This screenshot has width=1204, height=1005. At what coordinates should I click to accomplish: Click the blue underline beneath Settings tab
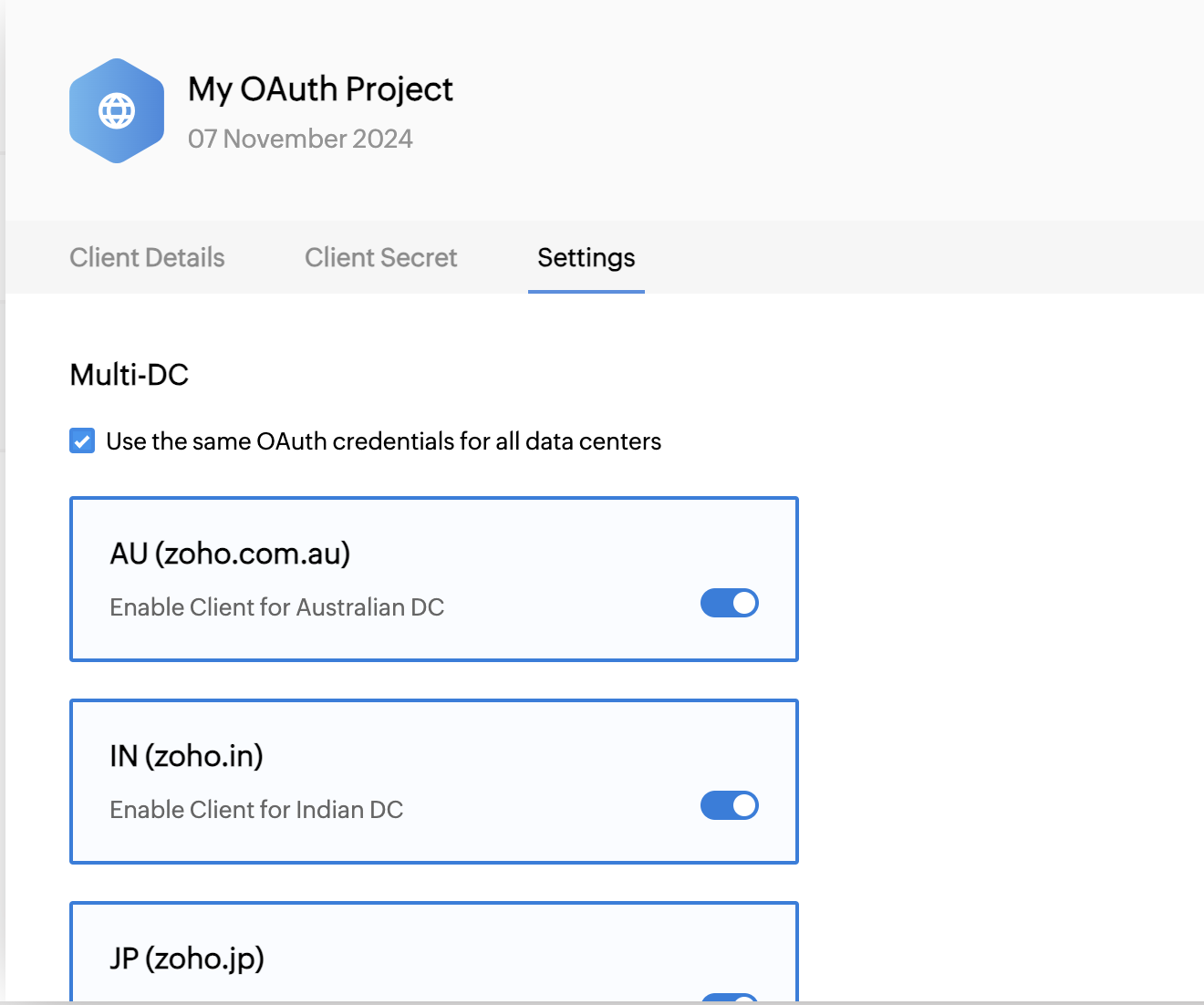click(x=586, y=292)
